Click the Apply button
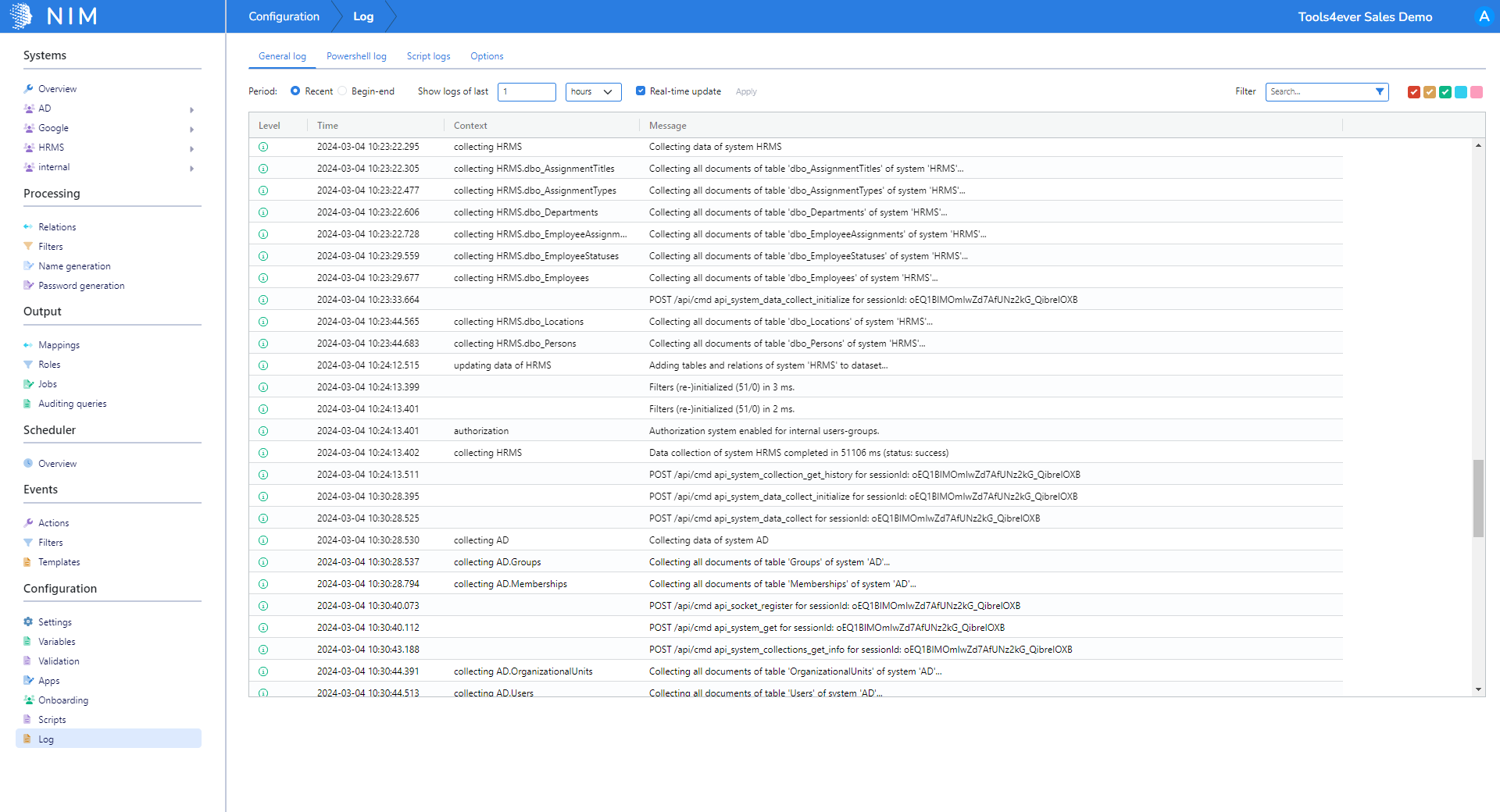The width and height of the screenshot is (1500, 812). 745,91
